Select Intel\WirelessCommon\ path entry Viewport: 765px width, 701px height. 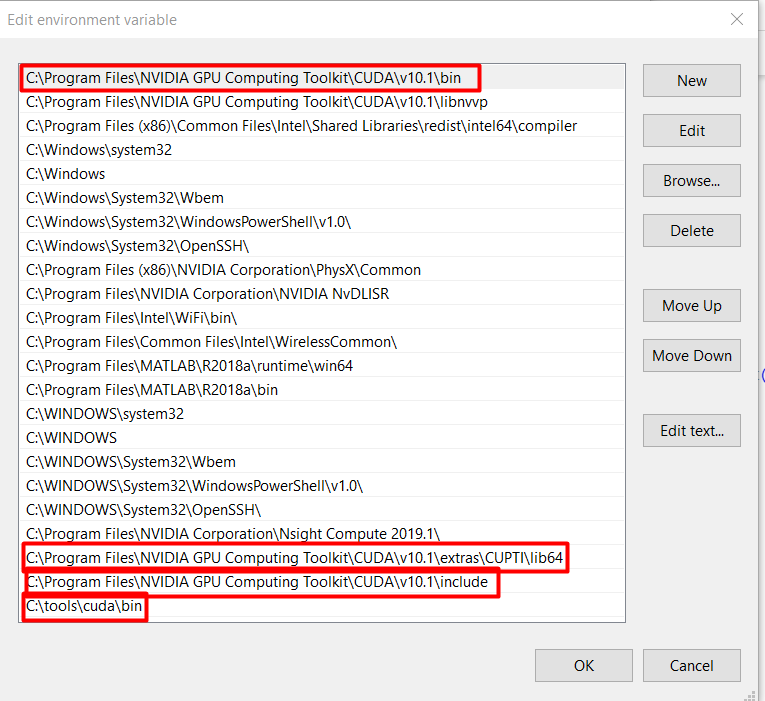[322, 341]
